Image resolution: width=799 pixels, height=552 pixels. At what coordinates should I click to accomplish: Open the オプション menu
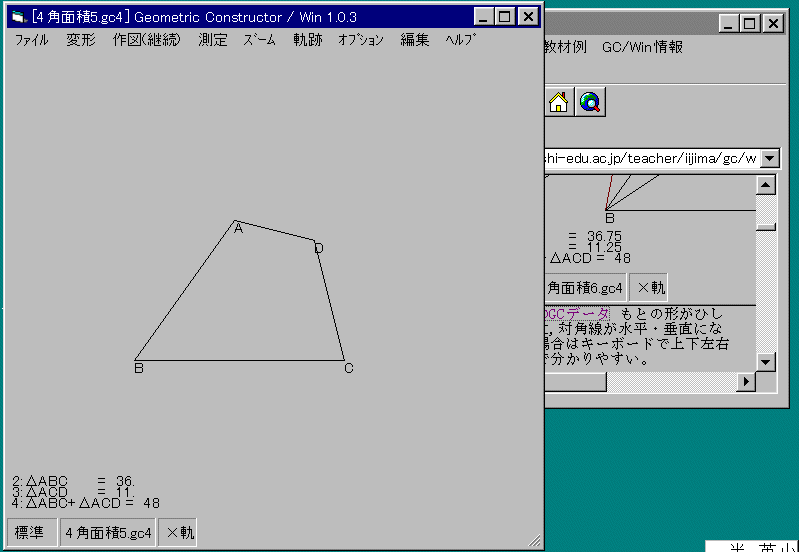click(361, 40)
